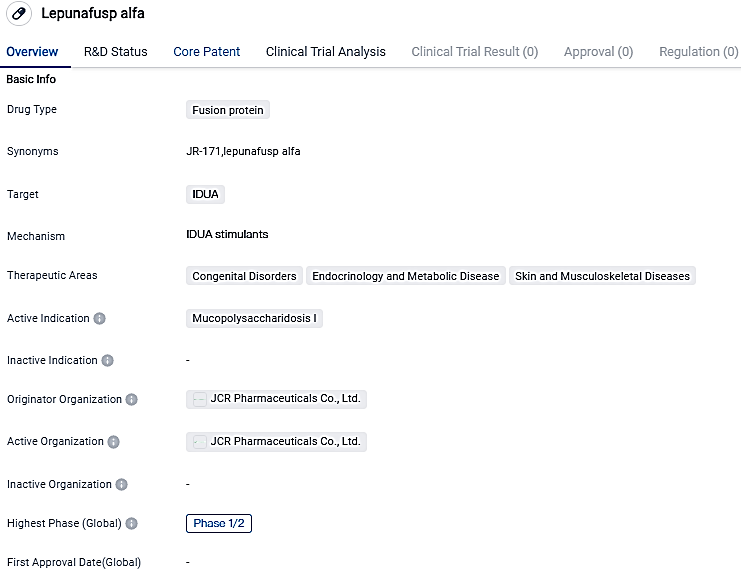The image size is (741, 573).
Task: Click info icon beside Originator Organization
Action: coord(132,400)
